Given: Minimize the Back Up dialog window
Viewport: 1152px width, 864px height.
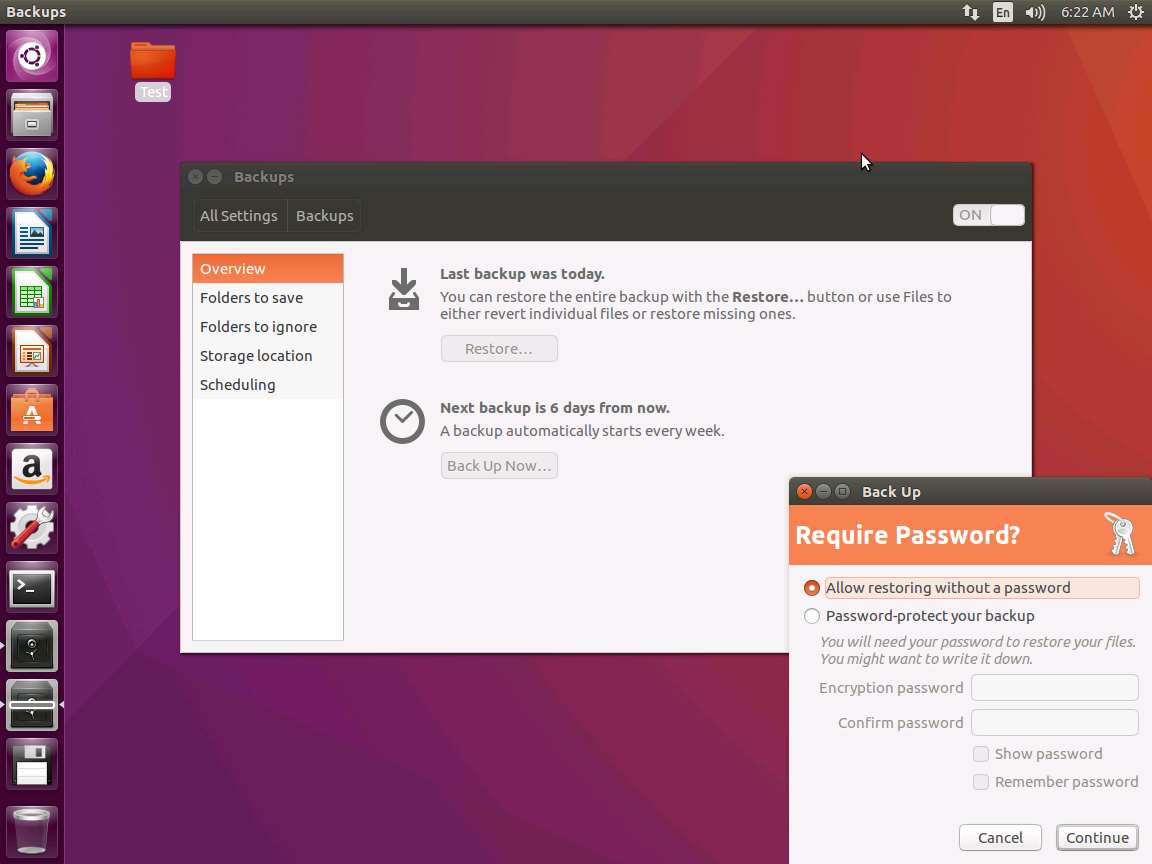Looking at the screenshot, I should click(824, 492).
